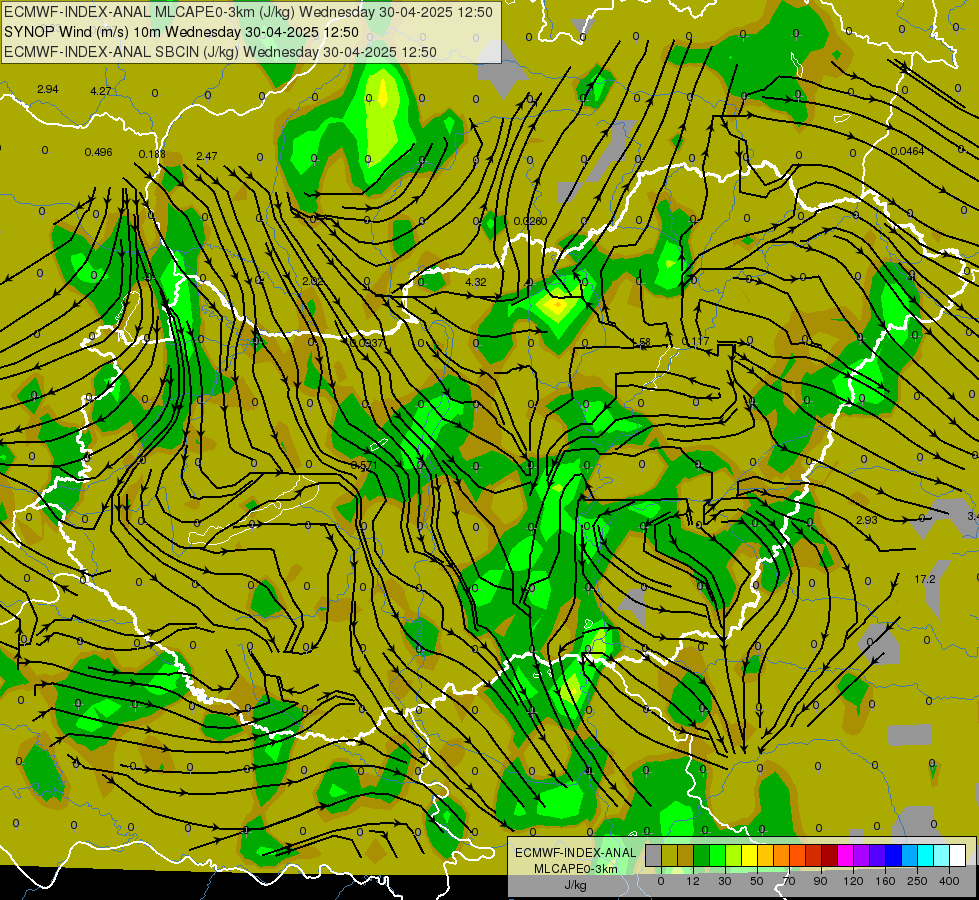Click the MLCAPE0-3km title line in header
The height and width of the screenshot is (900, 979).
point(248,12)
